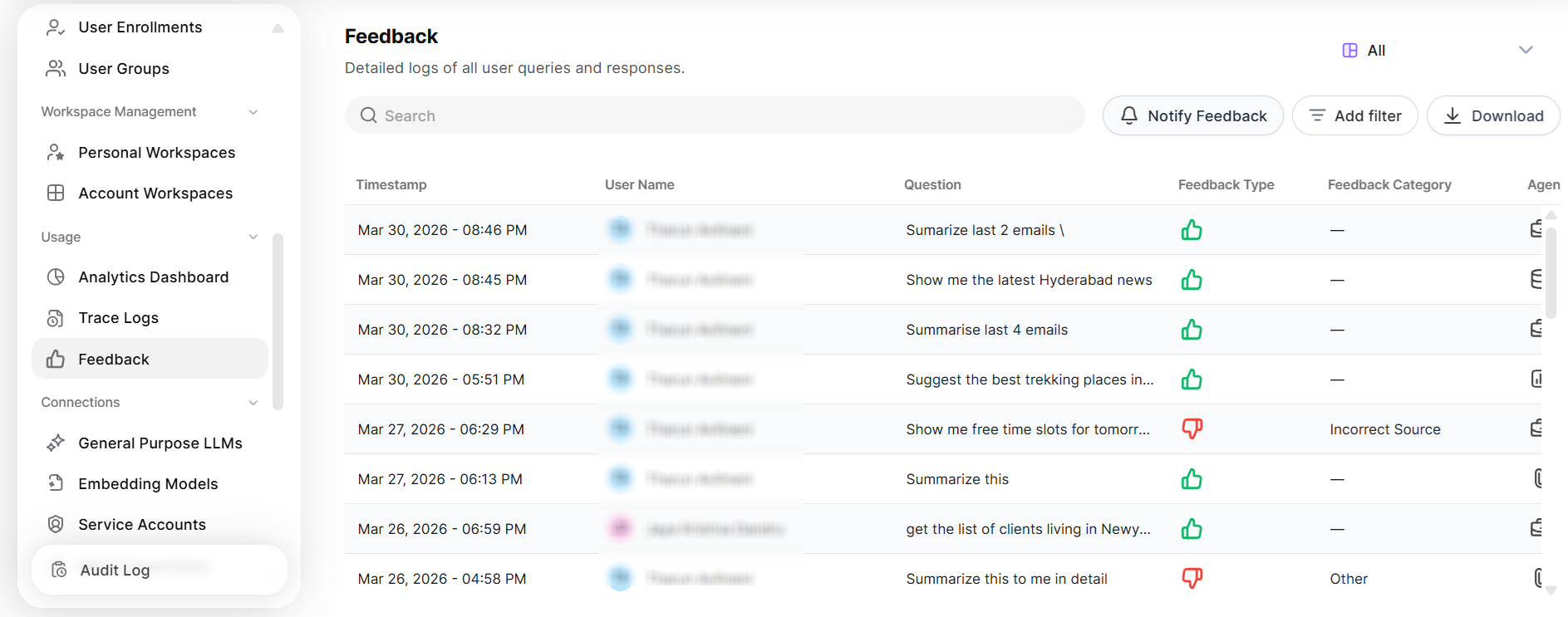Click thumbs-down icon for 'Summarize this to me in detail'

[1192, 578]
